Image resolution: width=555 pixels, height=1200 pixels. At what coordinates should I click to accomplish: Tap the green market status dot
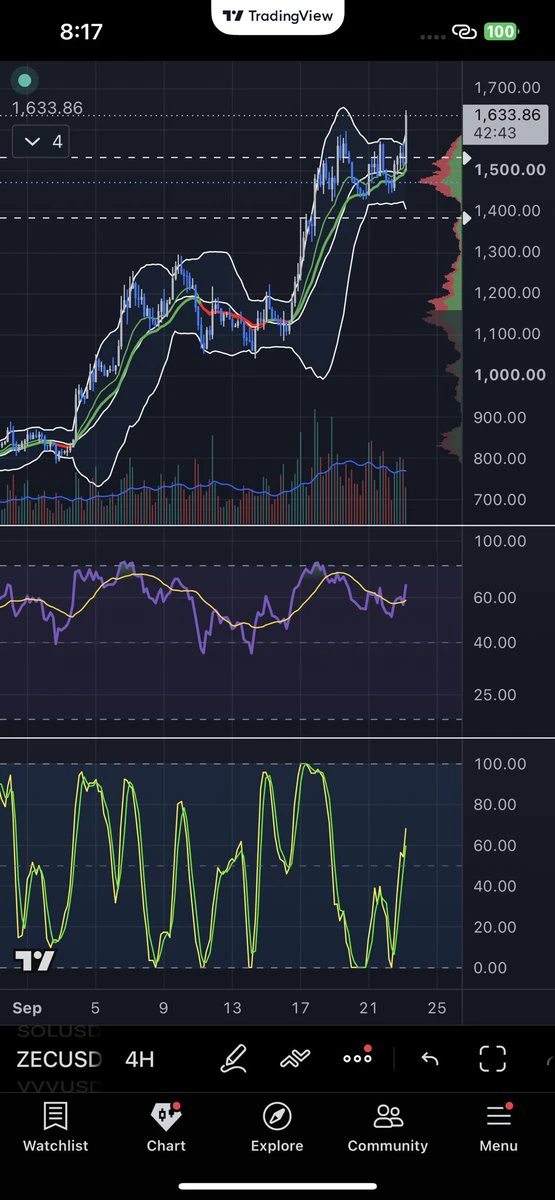pos(25,80)
